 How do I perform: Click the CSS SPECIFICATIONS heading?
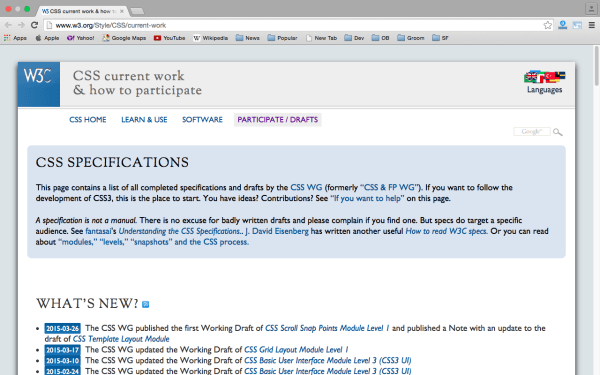click(112, 162)
